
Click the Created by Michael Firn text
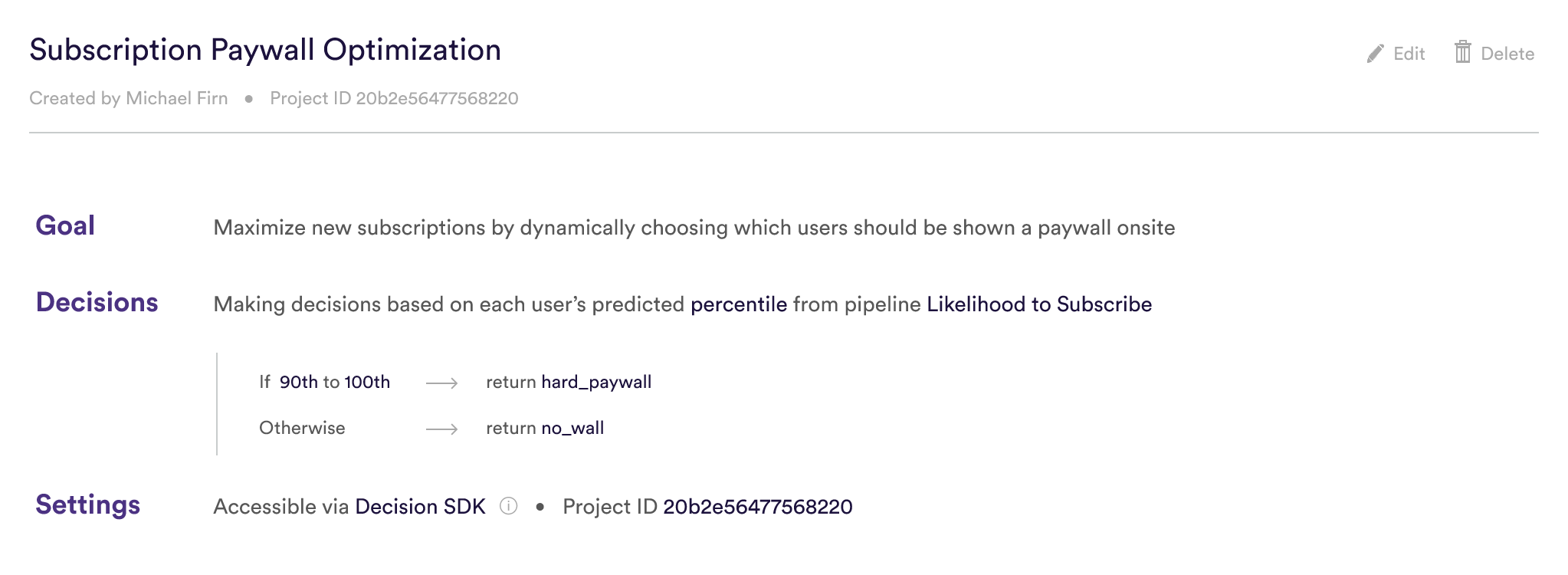pos(129,98)
